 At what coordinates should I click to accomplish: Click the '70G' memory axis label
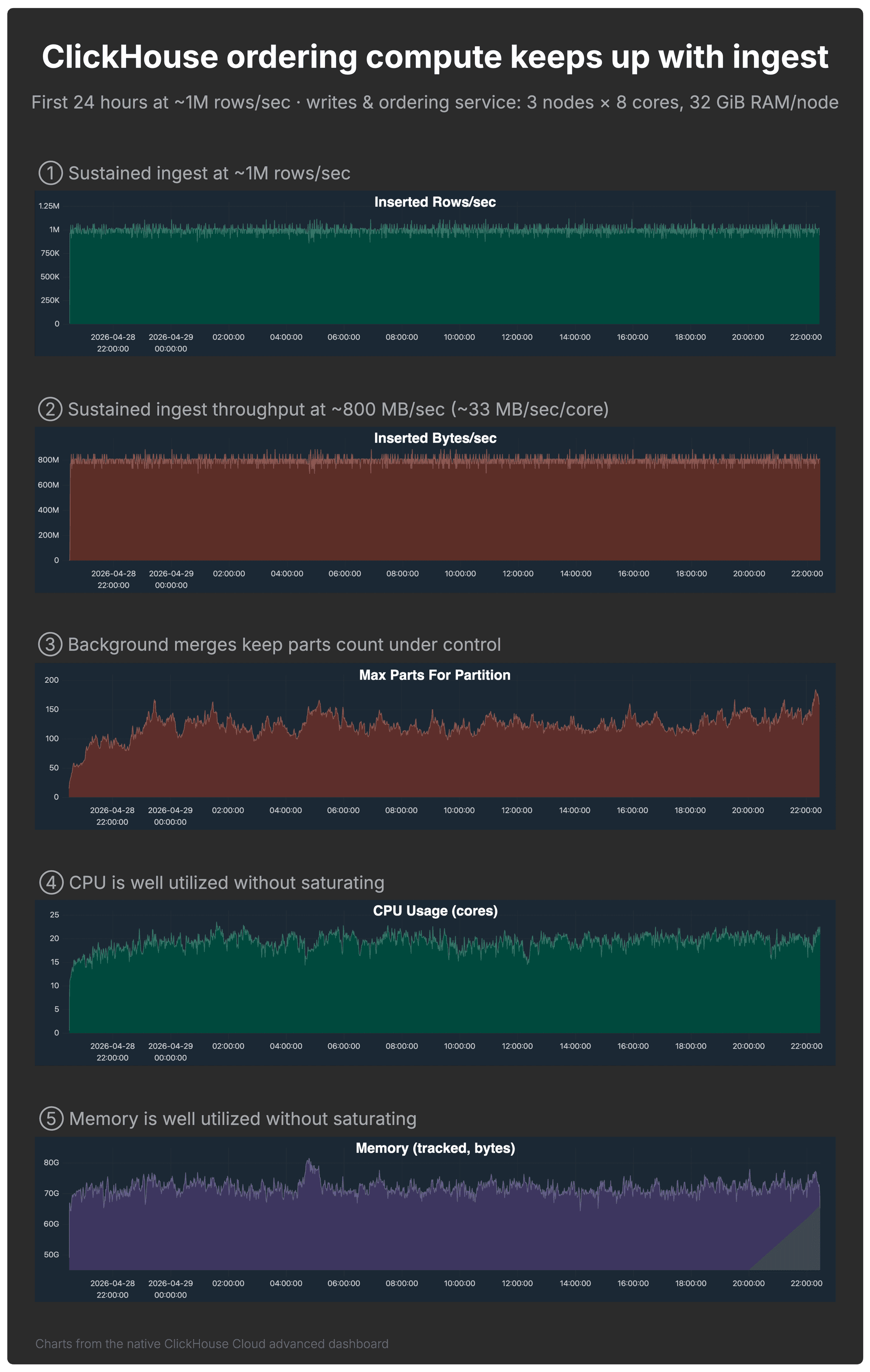click(x=51, y=1193)
